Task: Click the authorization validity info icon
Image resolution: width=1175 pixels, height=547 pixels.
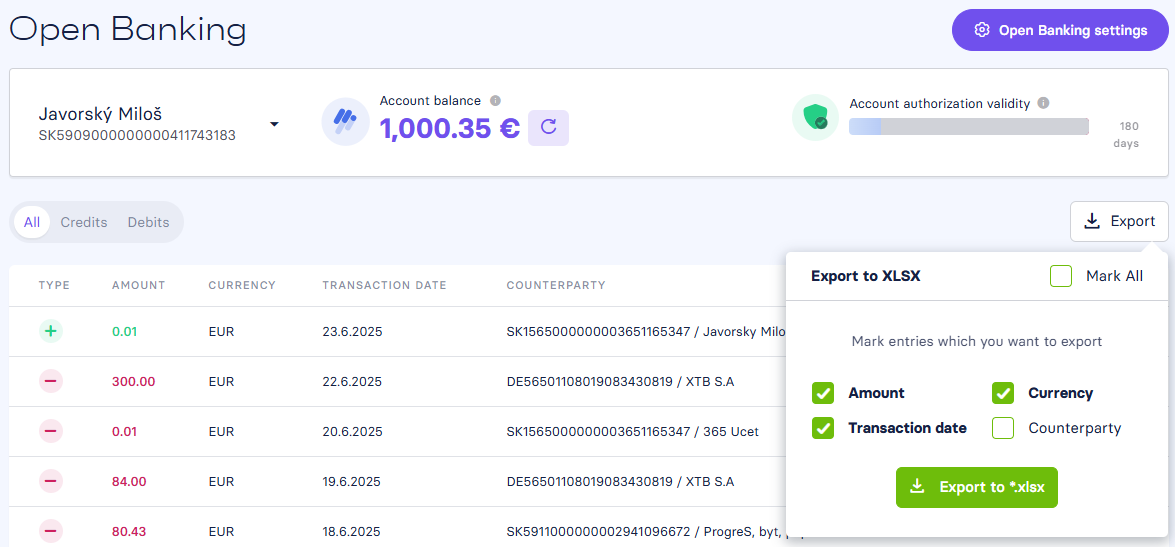Action: click(x=1043, y=103)
